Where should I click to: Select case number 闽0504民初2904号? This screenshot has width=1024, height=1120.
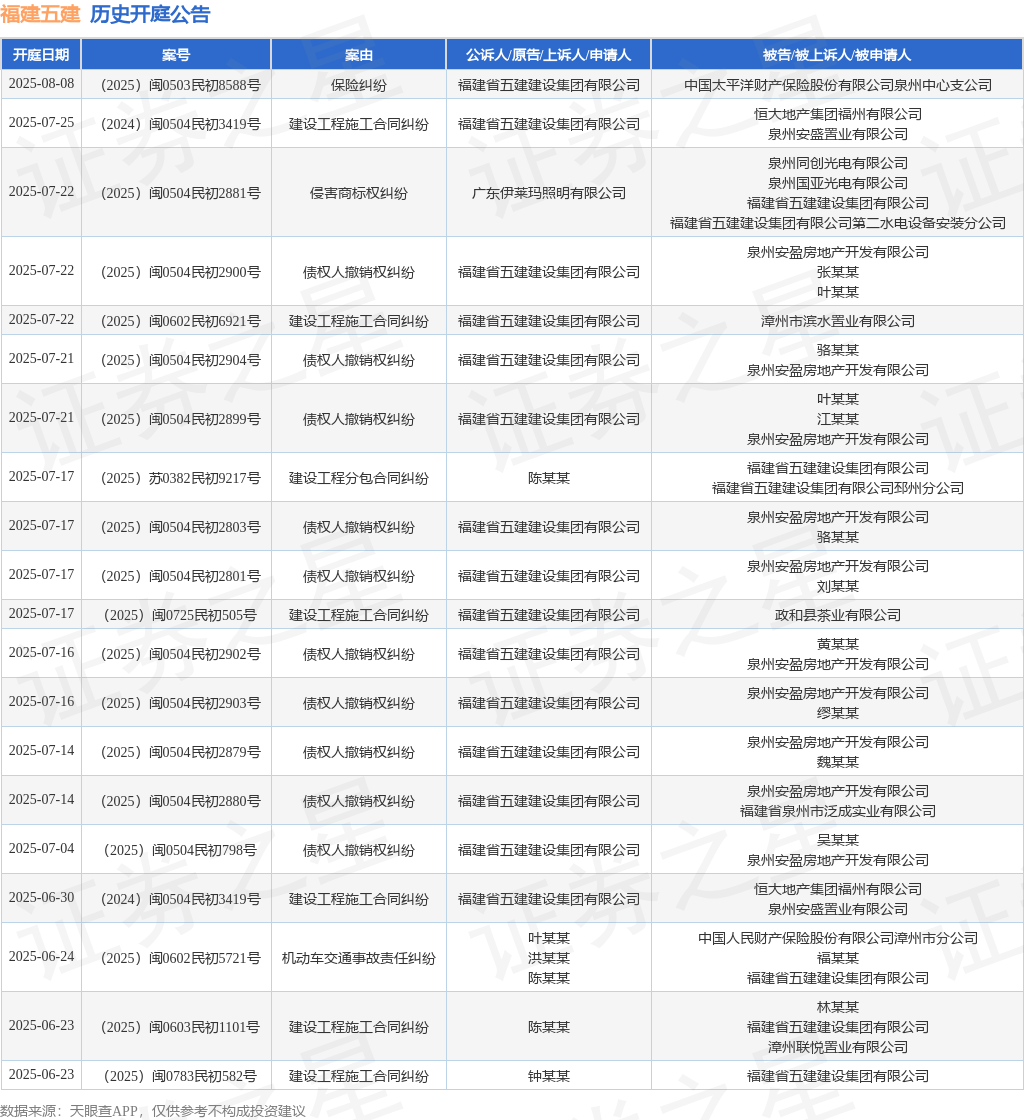coord(181,360)
